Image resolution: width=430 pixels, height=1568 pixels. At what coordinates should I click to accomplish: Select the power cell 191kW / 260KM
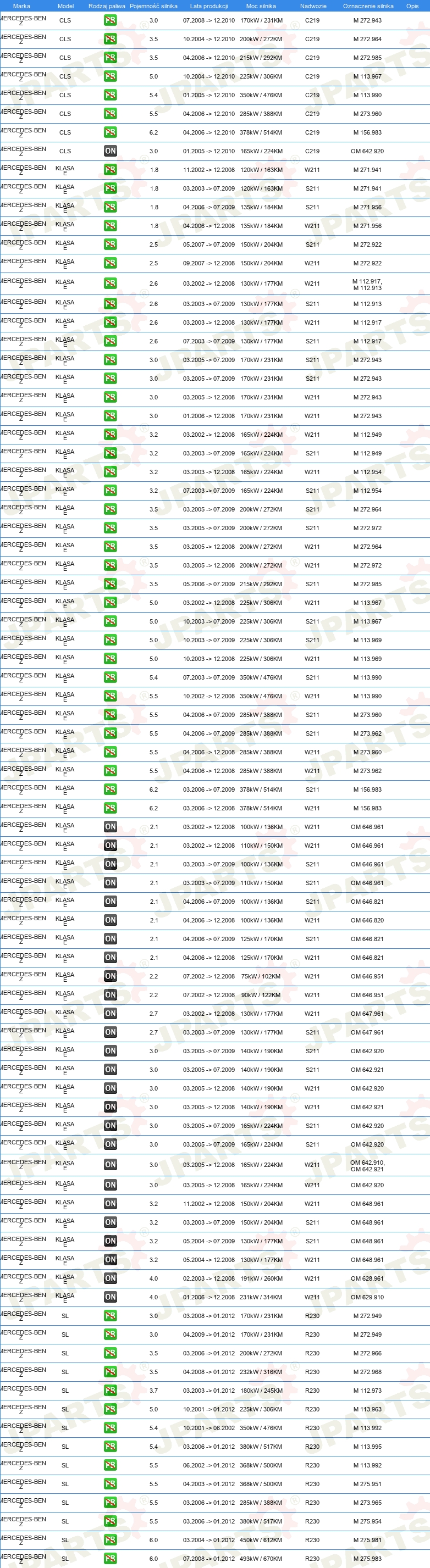261,1278
